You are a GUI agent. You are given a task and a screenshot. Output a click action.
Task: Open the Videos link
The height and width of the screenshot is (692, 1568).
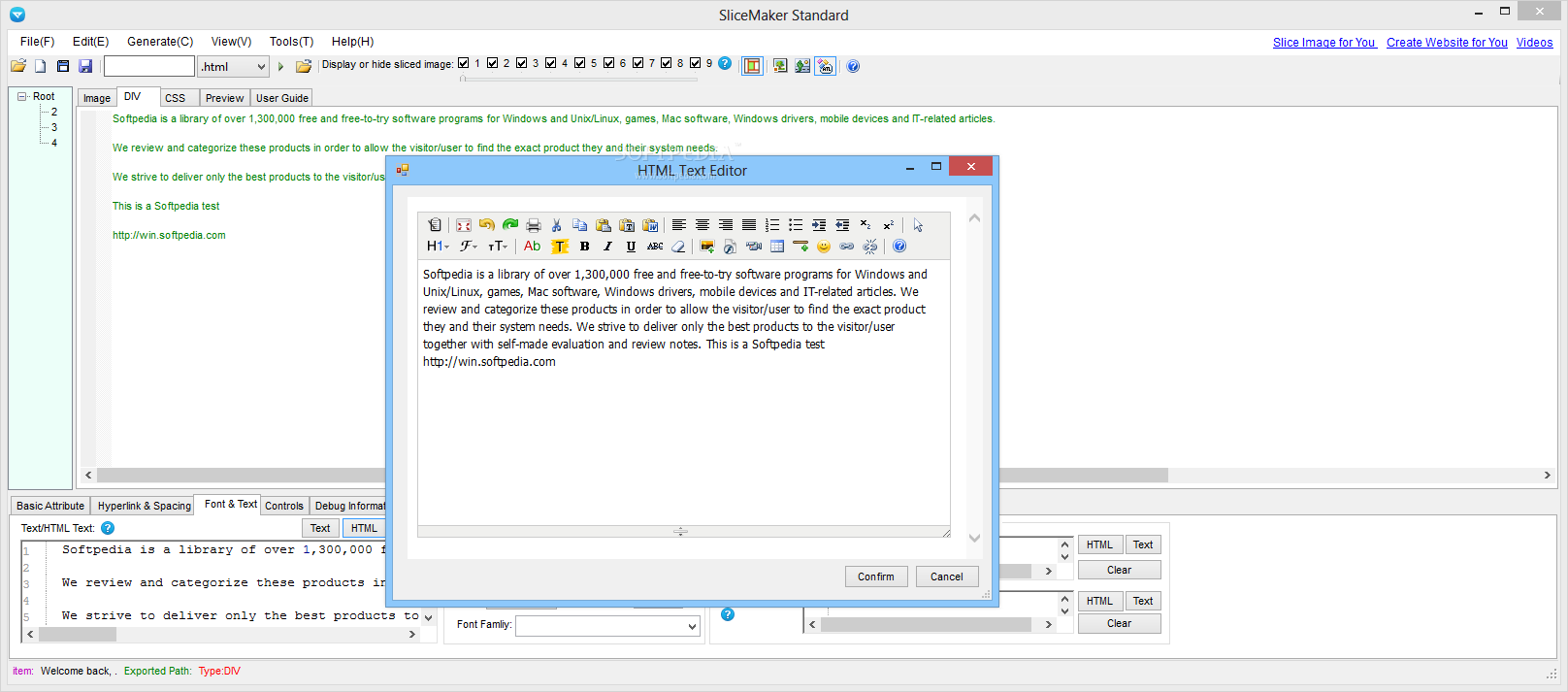[1534, 43]
